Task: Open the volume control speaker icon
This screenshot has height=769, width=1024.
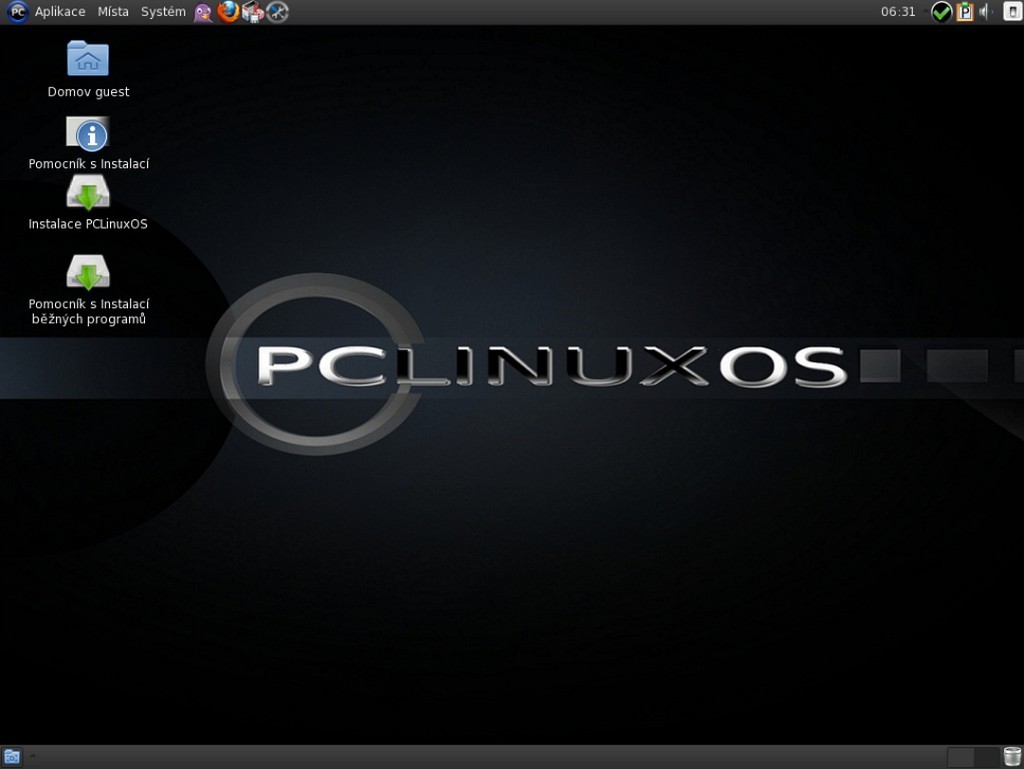Action: 984,12
